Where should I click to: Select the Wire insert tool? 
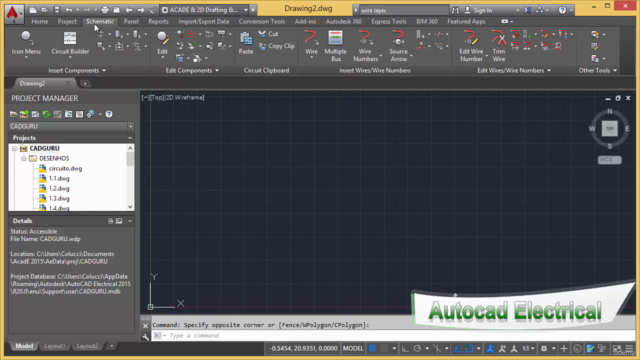point(311,43)
